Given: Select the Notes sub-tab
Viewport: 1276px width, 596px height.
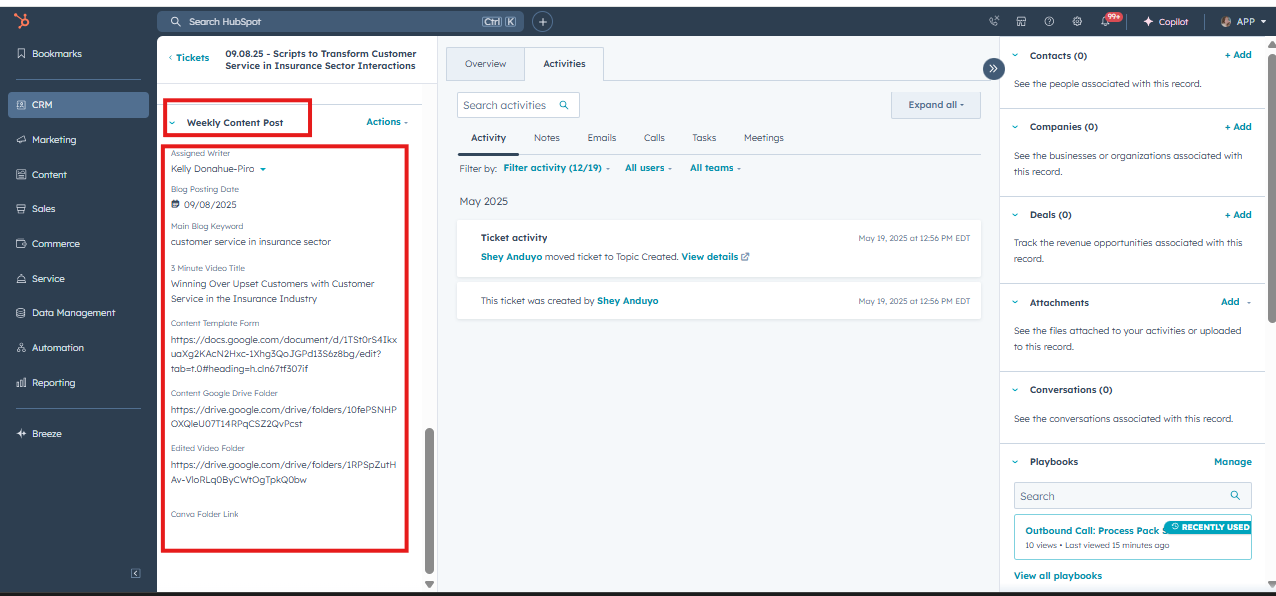Looking at the screenshot, I should [547, 138].
